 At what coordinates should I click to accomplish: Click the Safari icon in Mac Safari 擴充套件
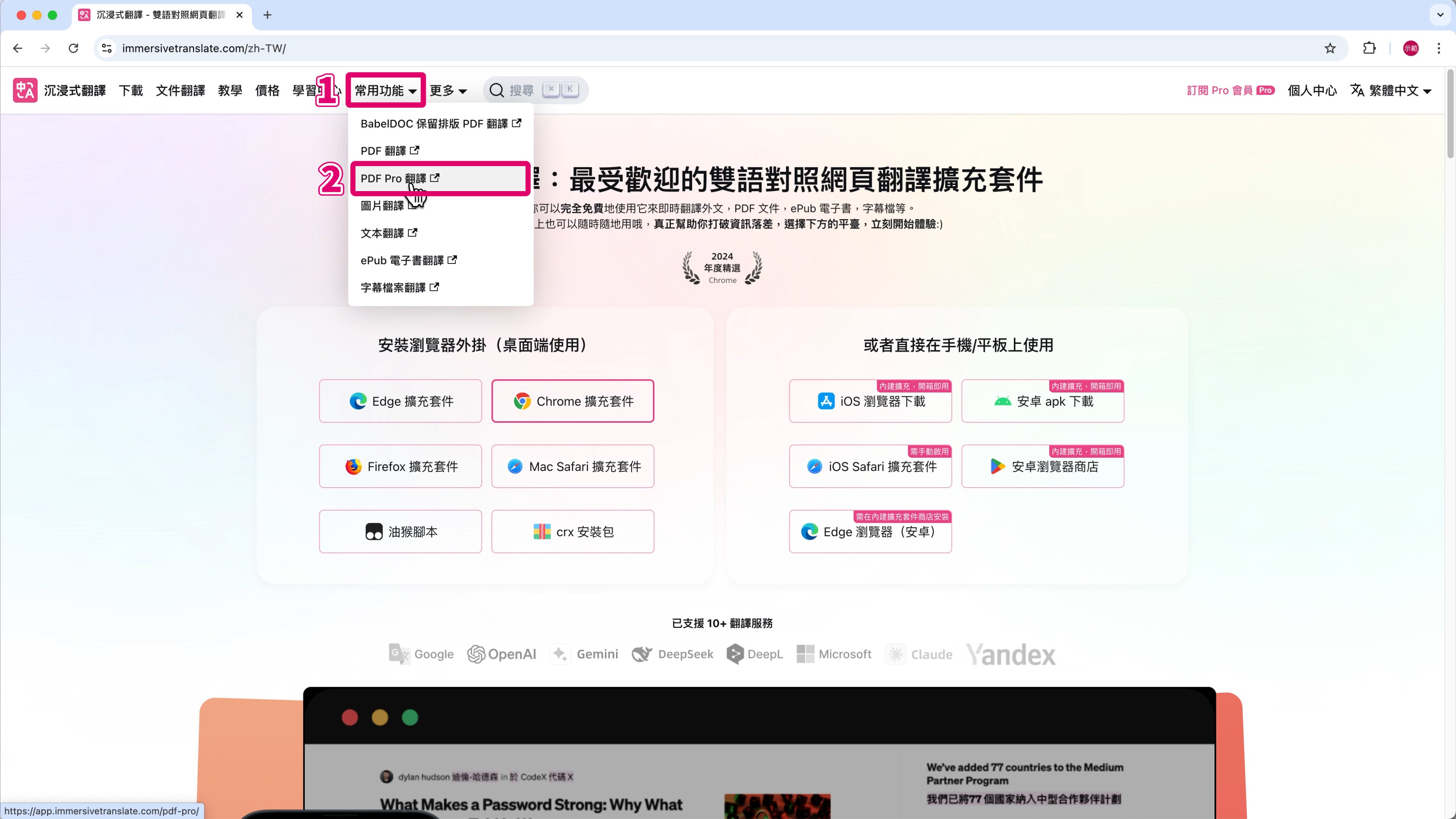515,467
